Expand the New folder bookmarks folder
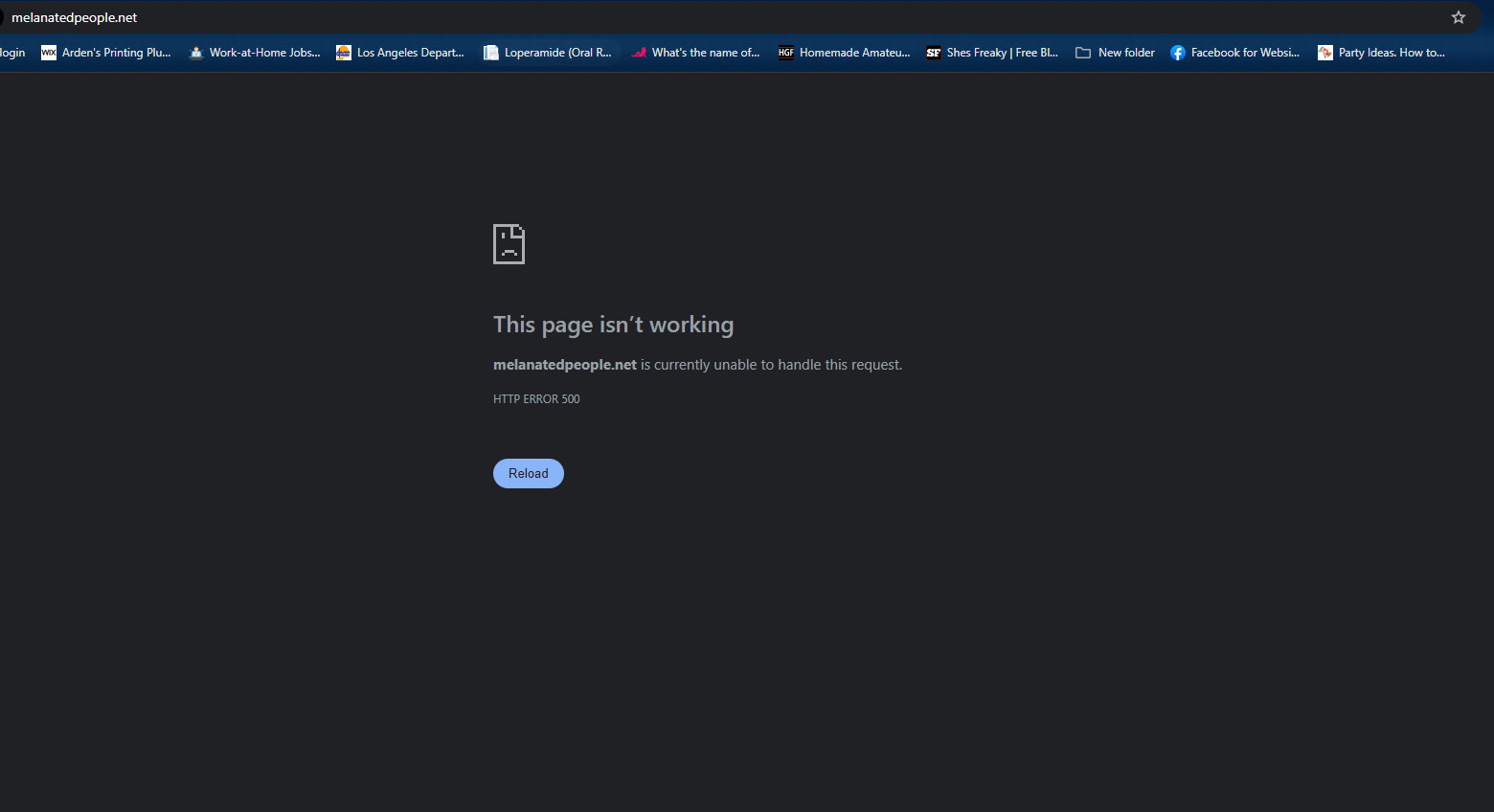Screen dimensions: 1494x812 click(x=1116, y=53)
